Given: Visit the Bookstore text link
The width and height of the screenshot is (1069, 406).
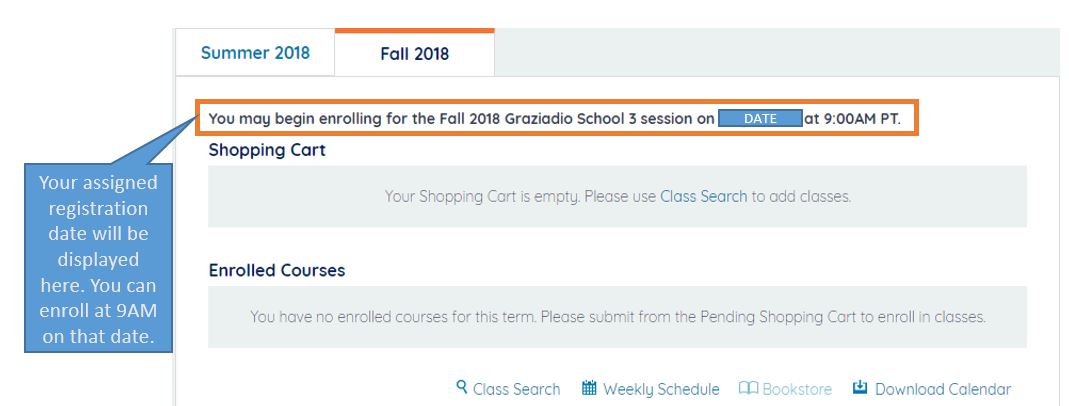Looking at the screenshot, I should point(797,389).
